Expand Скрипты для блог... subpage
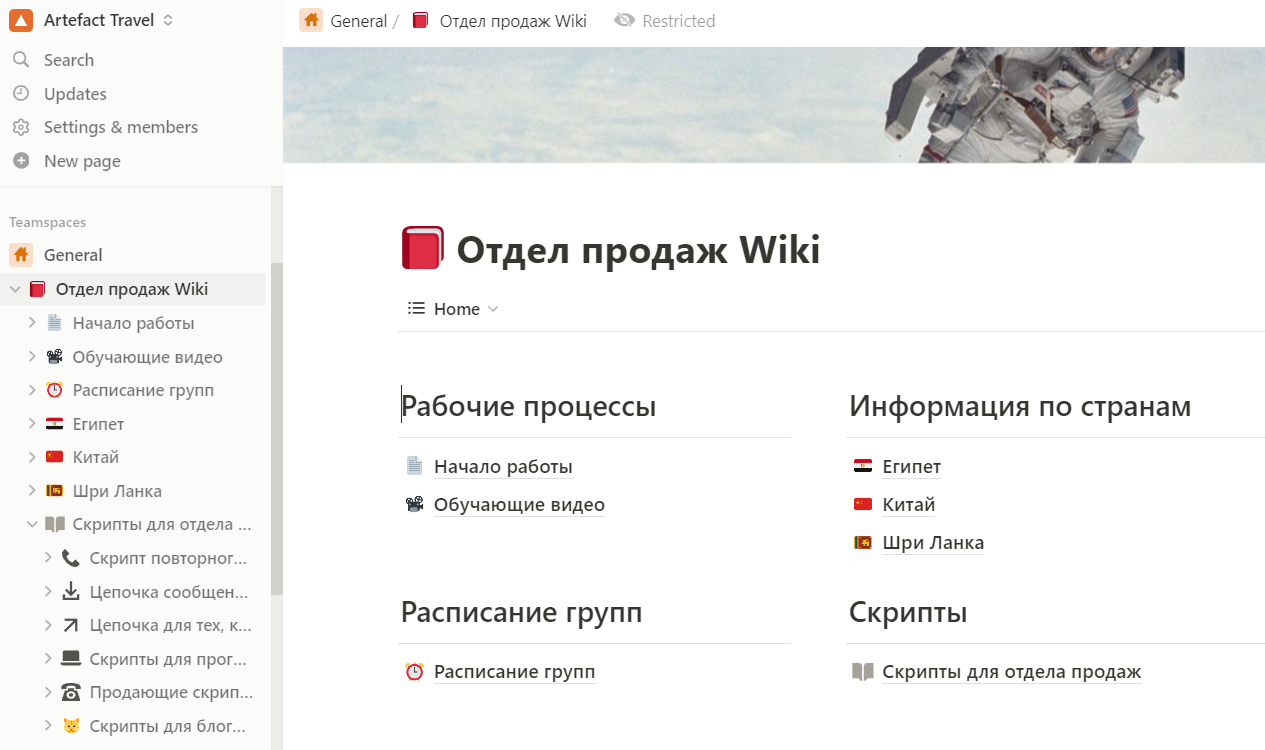 pyautogui.click(x=48, y=726)
